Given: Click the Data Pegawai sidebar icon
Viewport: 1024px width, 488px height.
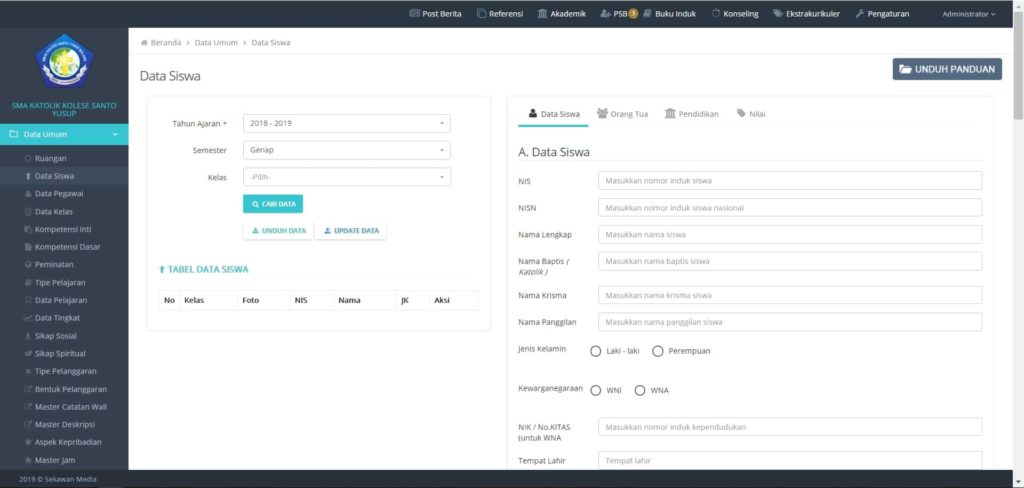Looking at the screenshot, I should 28,194.
